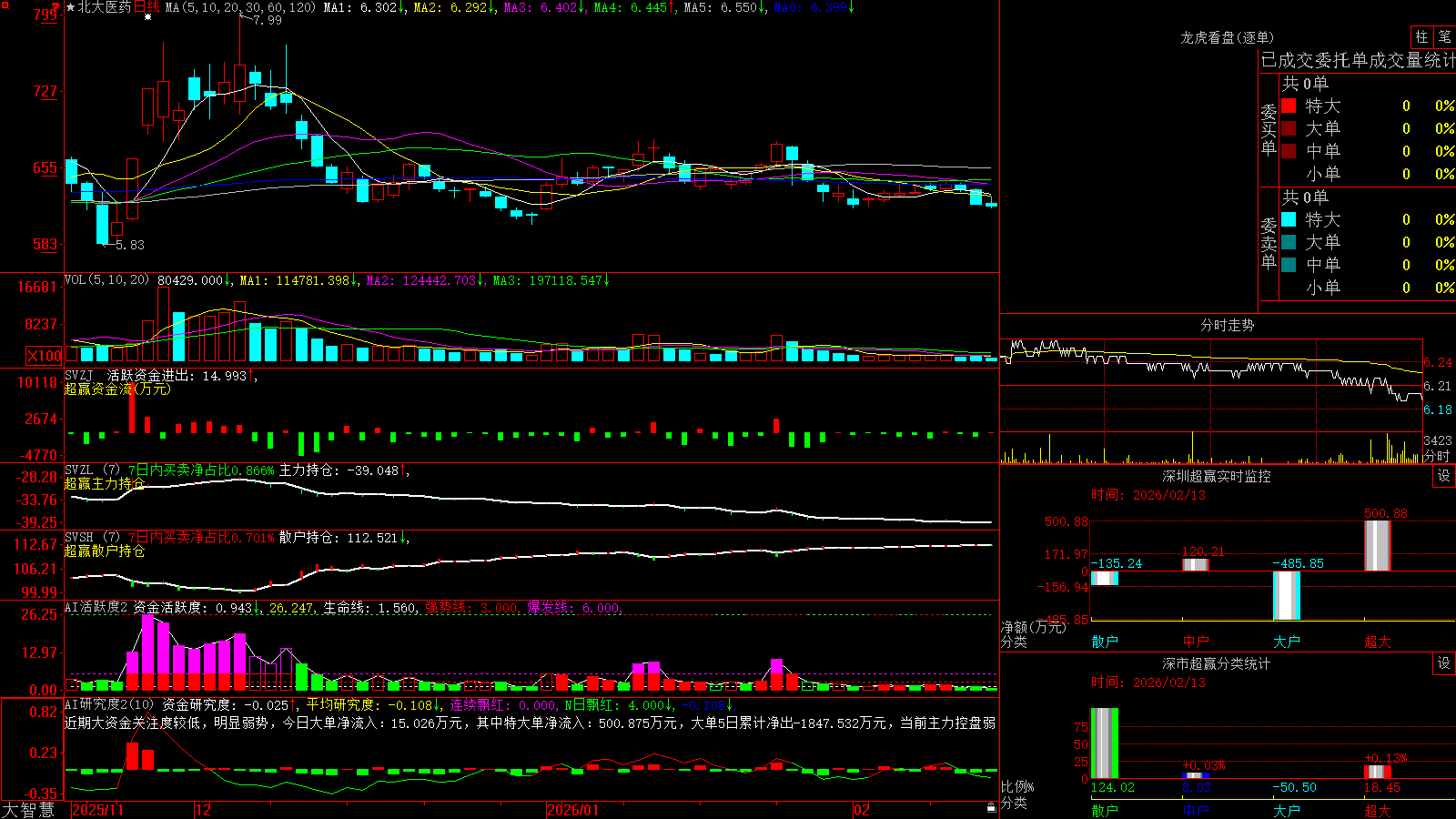Viewport: 1456px width, 819px height.
Task: Click the 北大医药 stock name
Action: pyautogui.click(x=105, y=7)
